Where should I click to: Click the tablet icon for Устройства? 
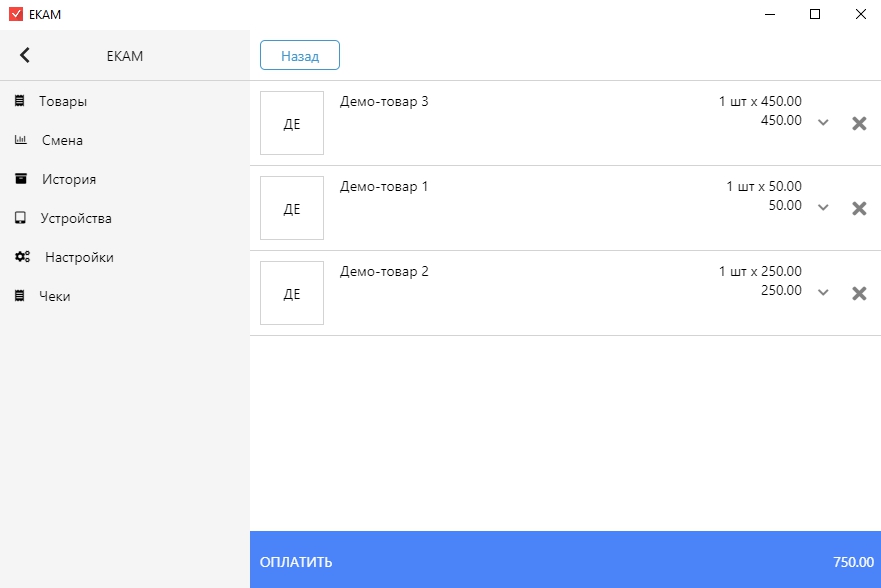click(x=20, y=218)
